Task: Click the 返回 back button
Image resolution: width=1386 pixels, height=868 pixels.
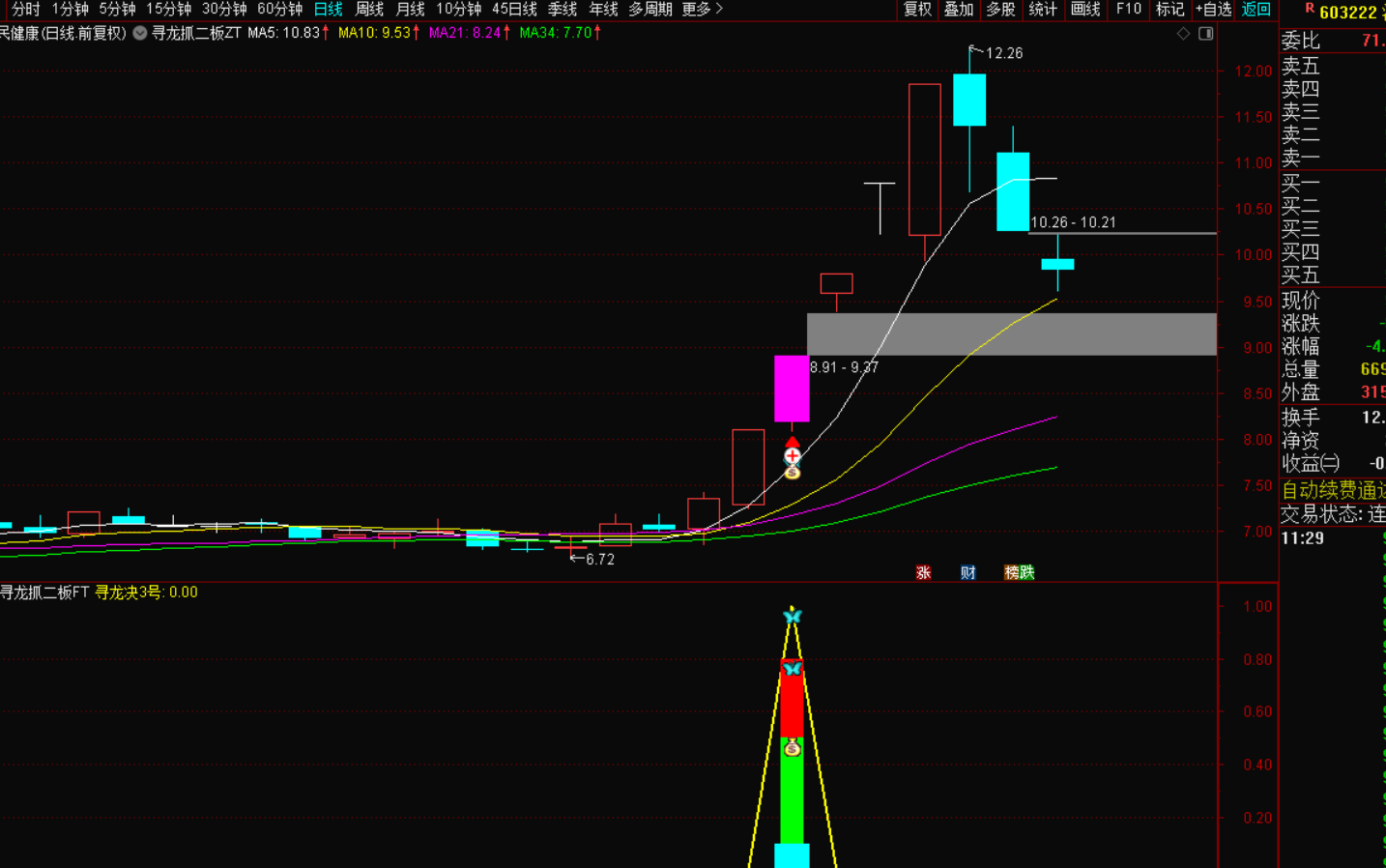Action: click(1256, 10)
